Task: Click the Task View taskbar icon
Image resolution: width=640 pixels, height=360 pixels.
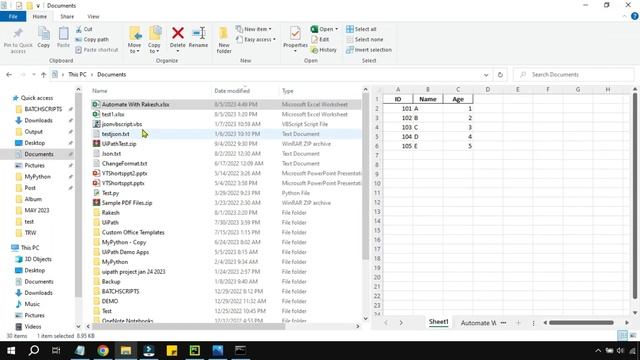Action: coord(56,350)
